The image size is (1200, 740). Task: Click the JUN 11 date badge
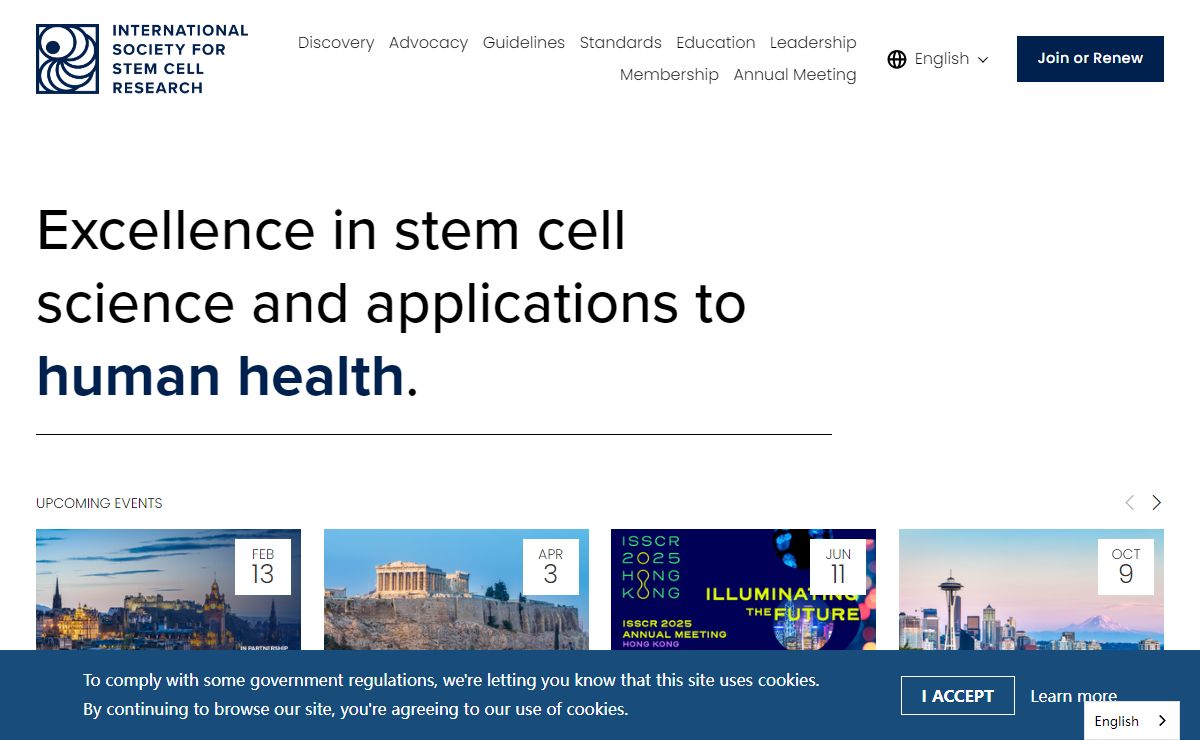pyautogui.click(x=838, y=567)
